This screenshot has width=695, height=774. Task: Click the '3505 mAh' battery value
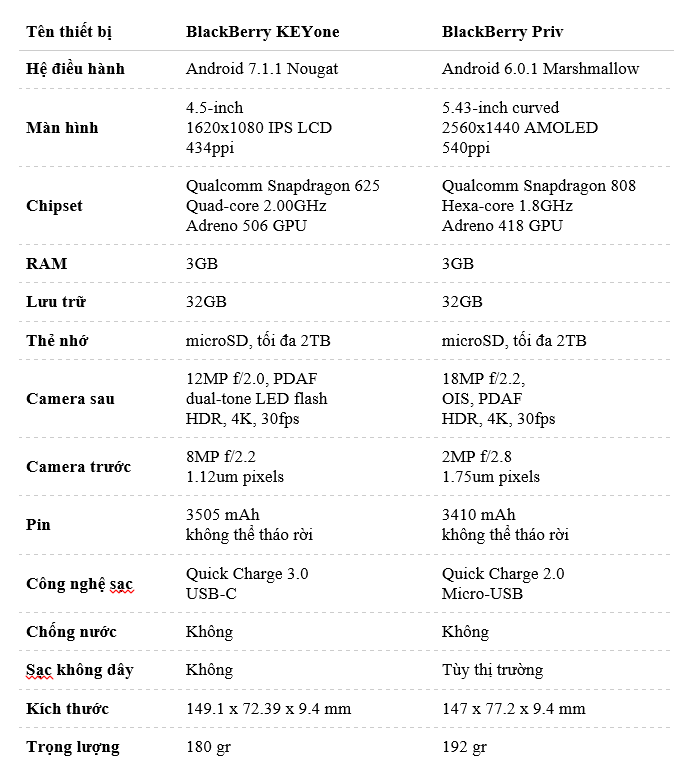(x=223, y=515)
